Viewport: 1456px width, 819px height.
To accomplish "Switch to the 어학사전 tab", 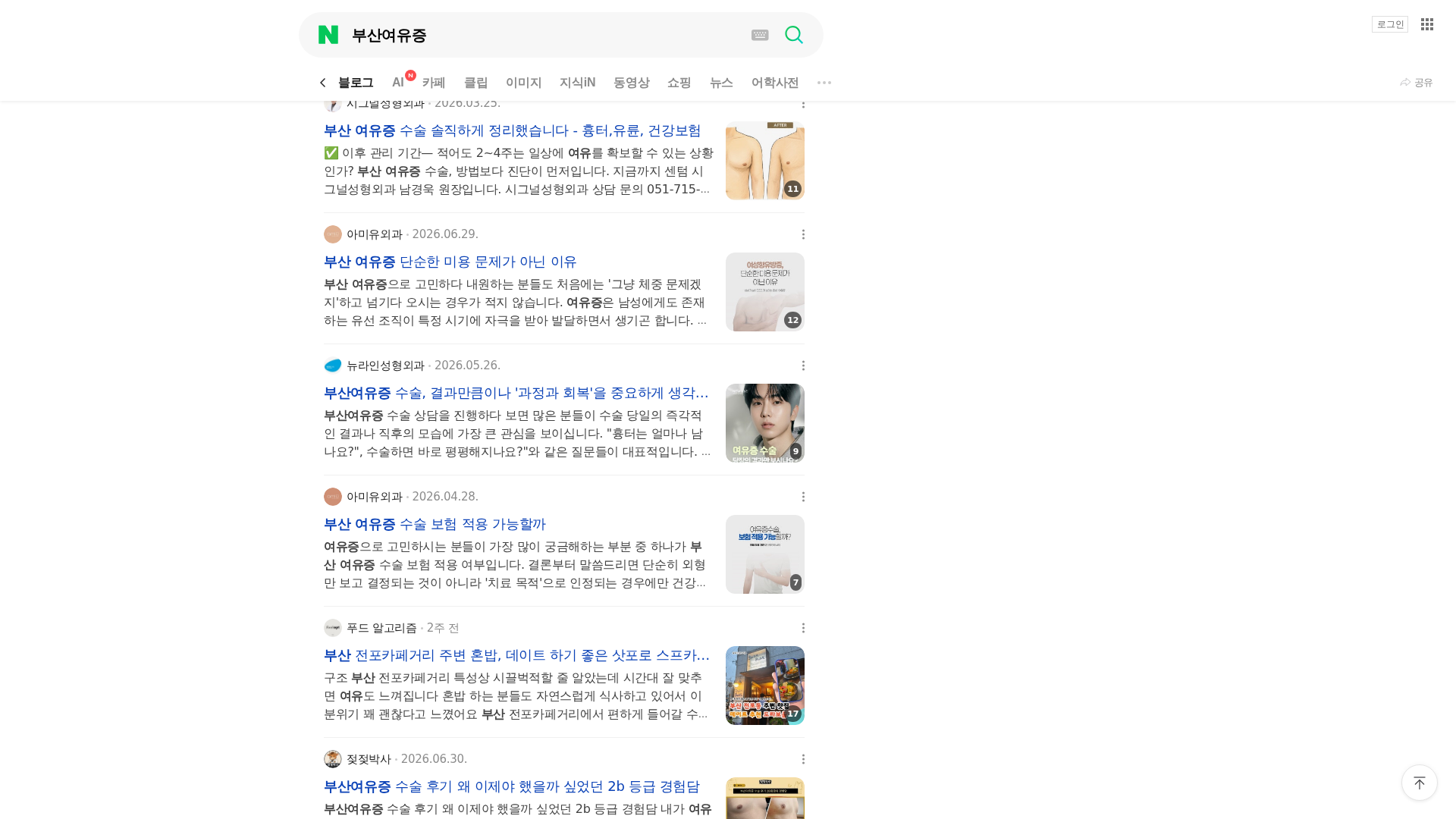I will pos(775,83).
